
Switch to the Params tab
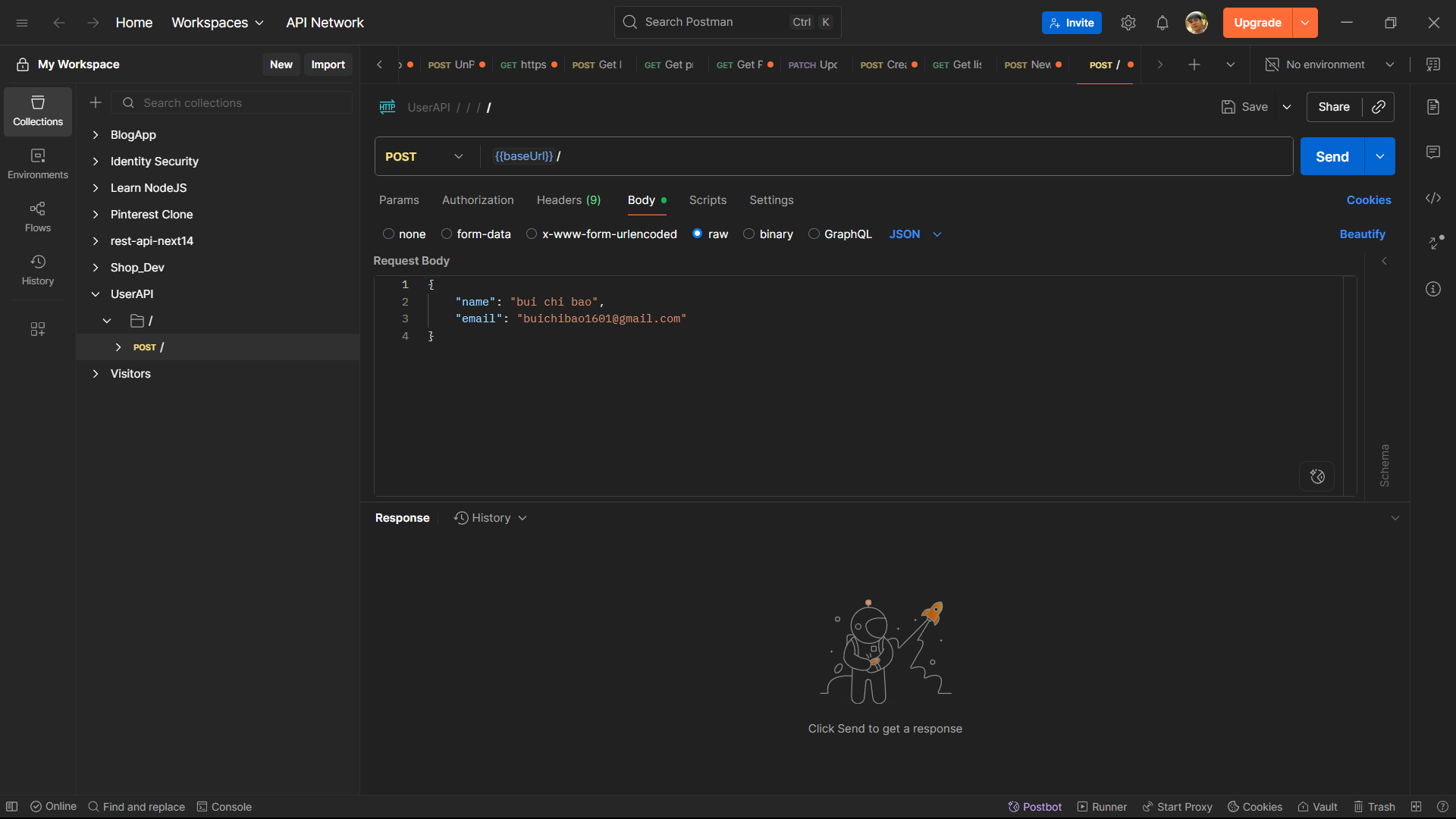point(399,200)
